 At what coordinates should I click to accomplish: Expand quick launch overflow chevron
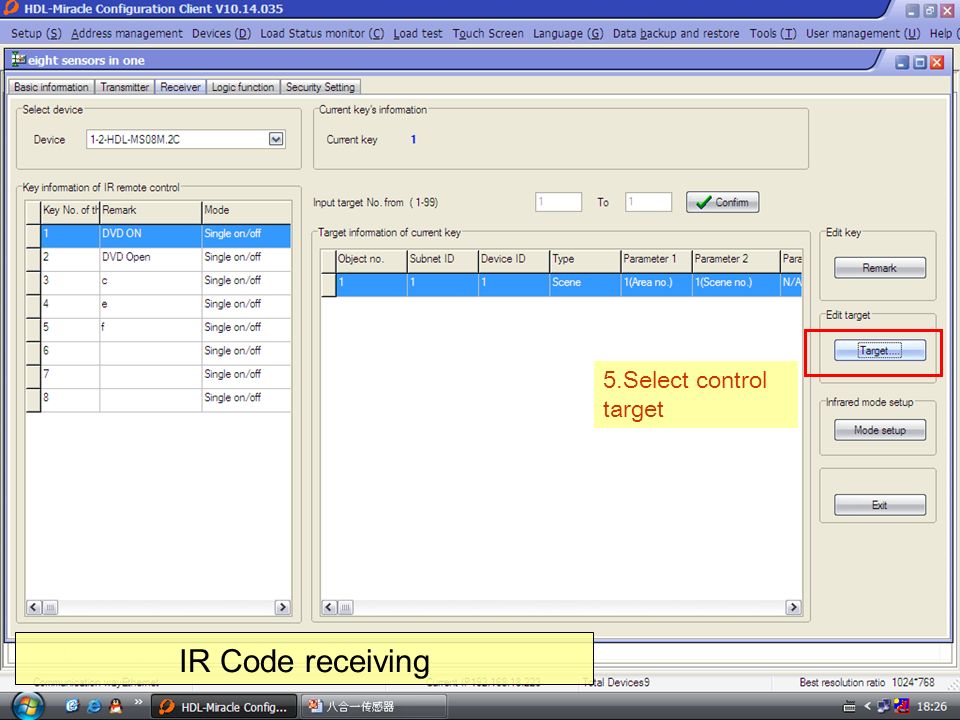tap(138, 702)
